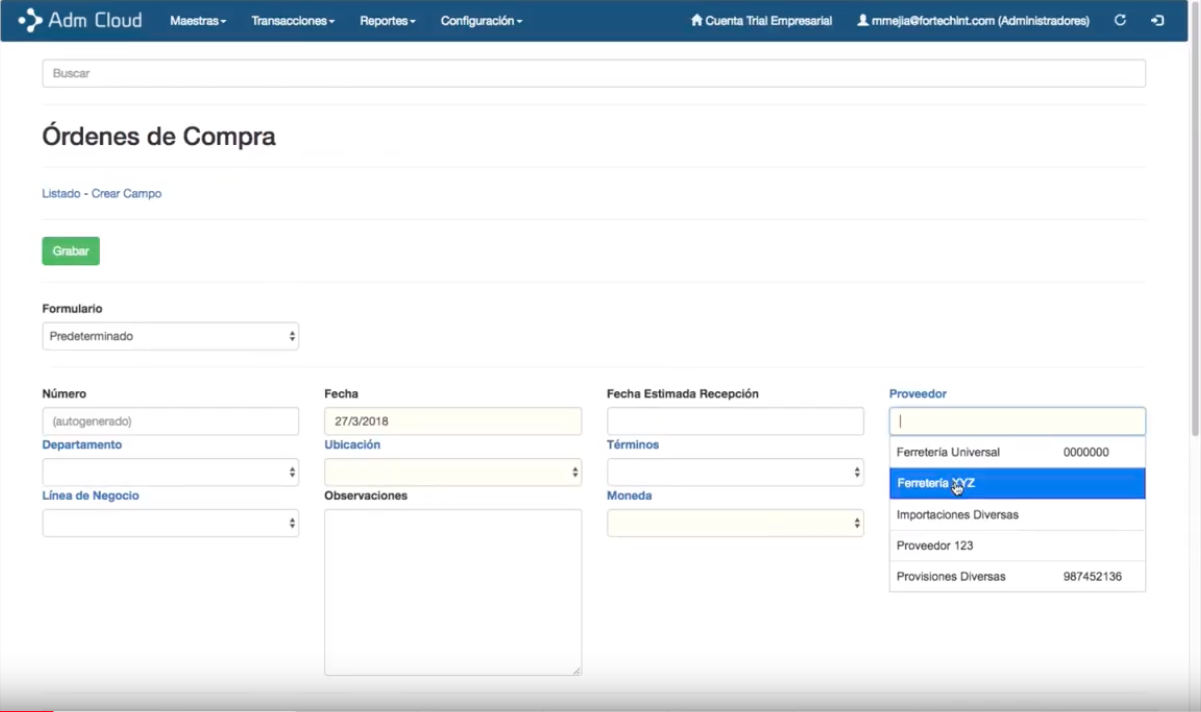Open the Formulario dropdown
This screenshot has height=712, width=1201.
click(170, 336)
